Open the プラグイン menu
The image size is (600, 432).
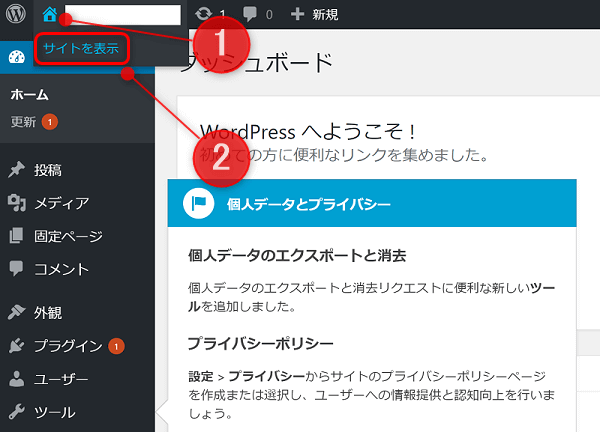click(x=68, y=346)
